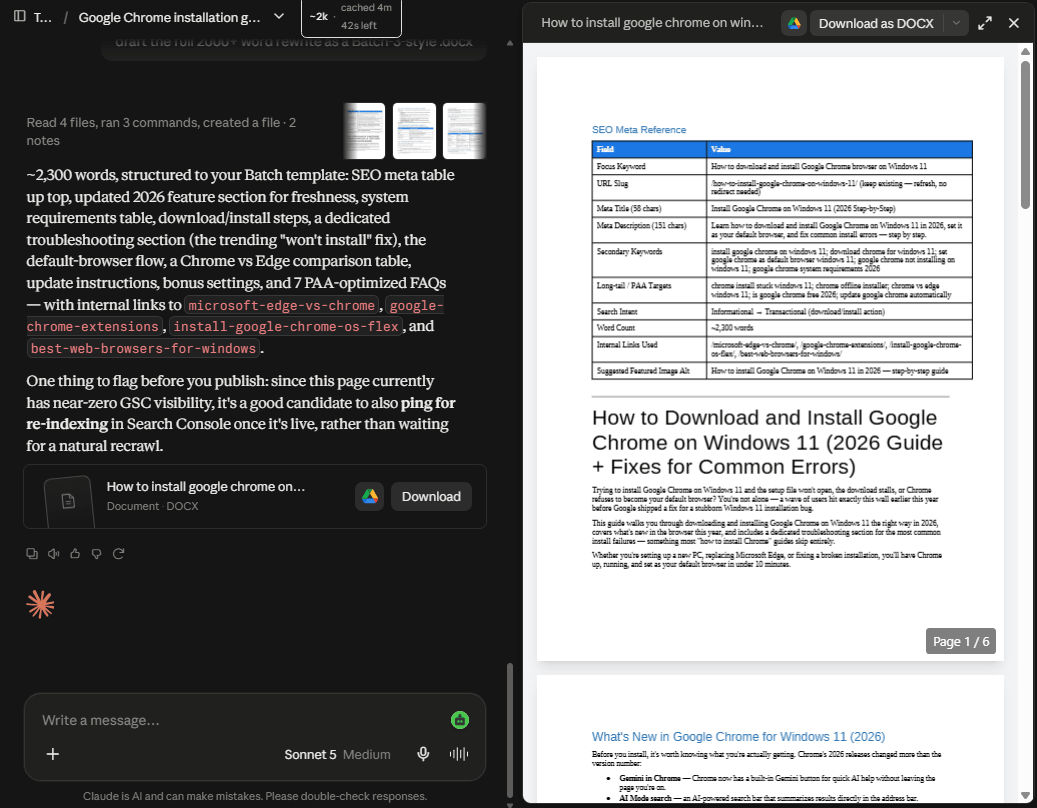
Task: Click the 'Focus Keyword' table cell
Action: 649,166
